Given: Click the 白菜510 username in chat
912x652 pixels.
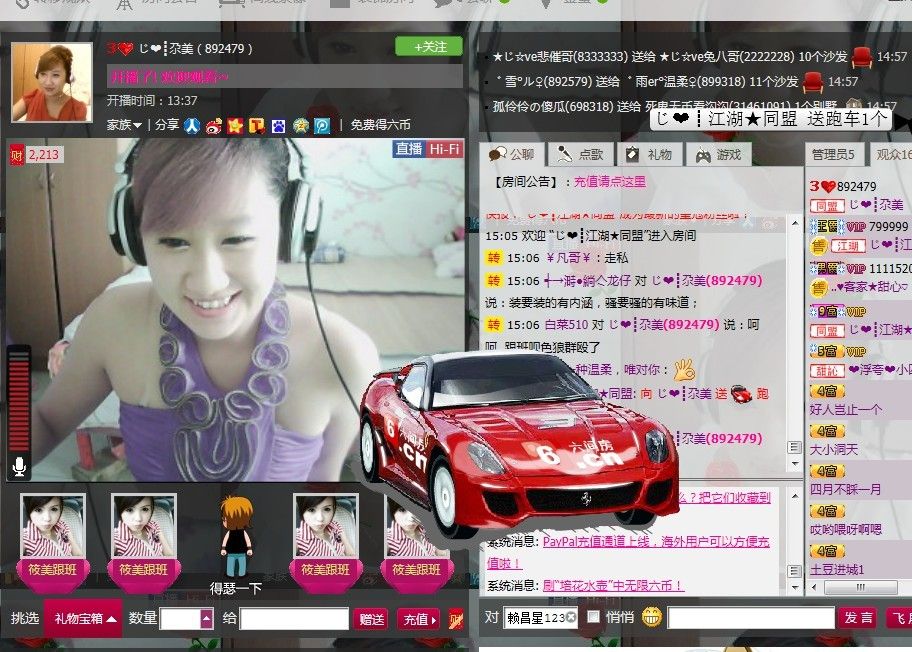Looking at the screenshot, I should point(567,325).
